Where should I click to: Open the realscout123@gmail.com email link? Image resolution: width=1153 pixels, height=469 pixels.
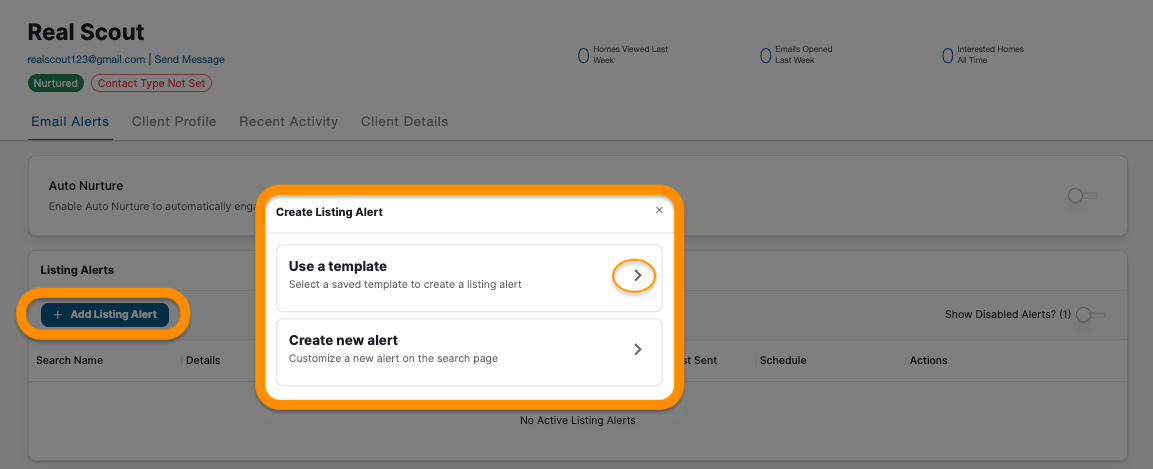[86, 60]
